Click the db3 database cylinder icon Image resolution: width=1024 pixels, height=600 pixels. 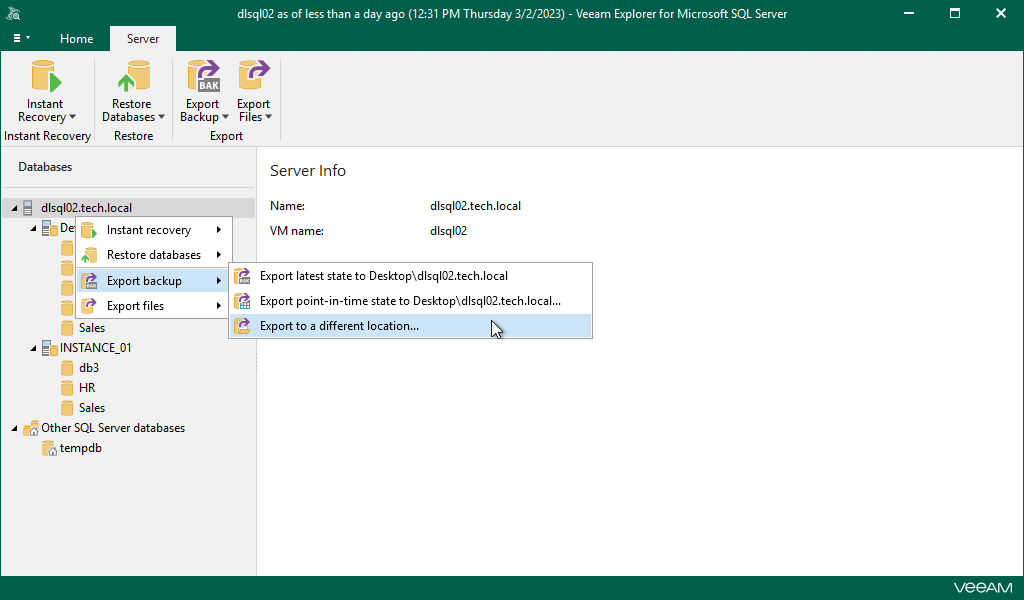(67, 368)
